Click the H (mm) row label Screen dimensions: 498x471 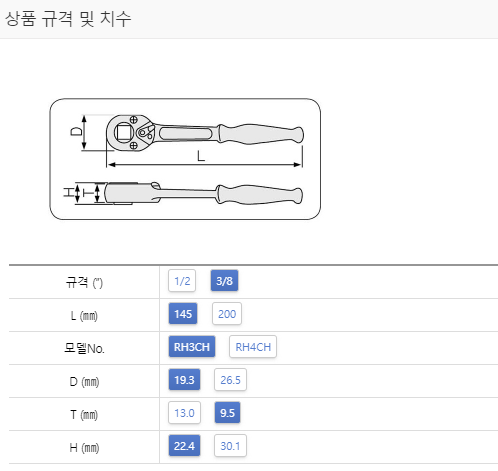point(84,447)
